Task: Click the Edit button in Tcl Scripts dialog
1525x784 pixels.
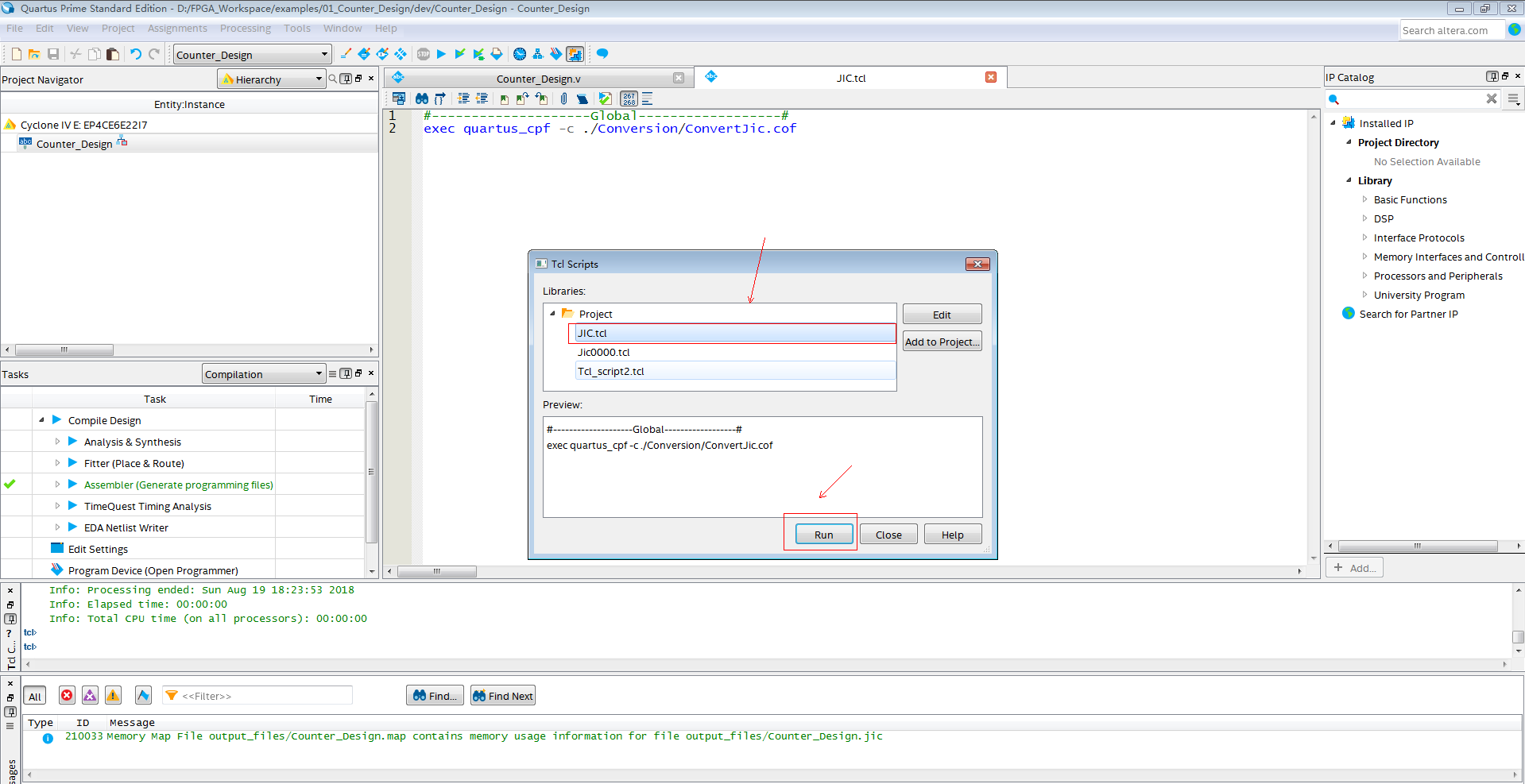Action: pos(942,314)
